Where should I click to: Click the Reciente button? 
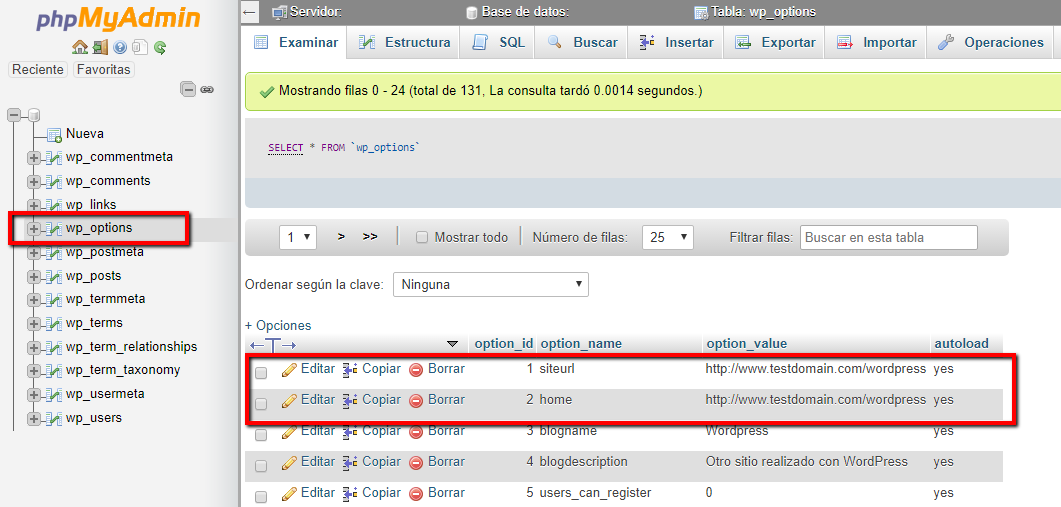pyautogui.click(x=39, y=70)
